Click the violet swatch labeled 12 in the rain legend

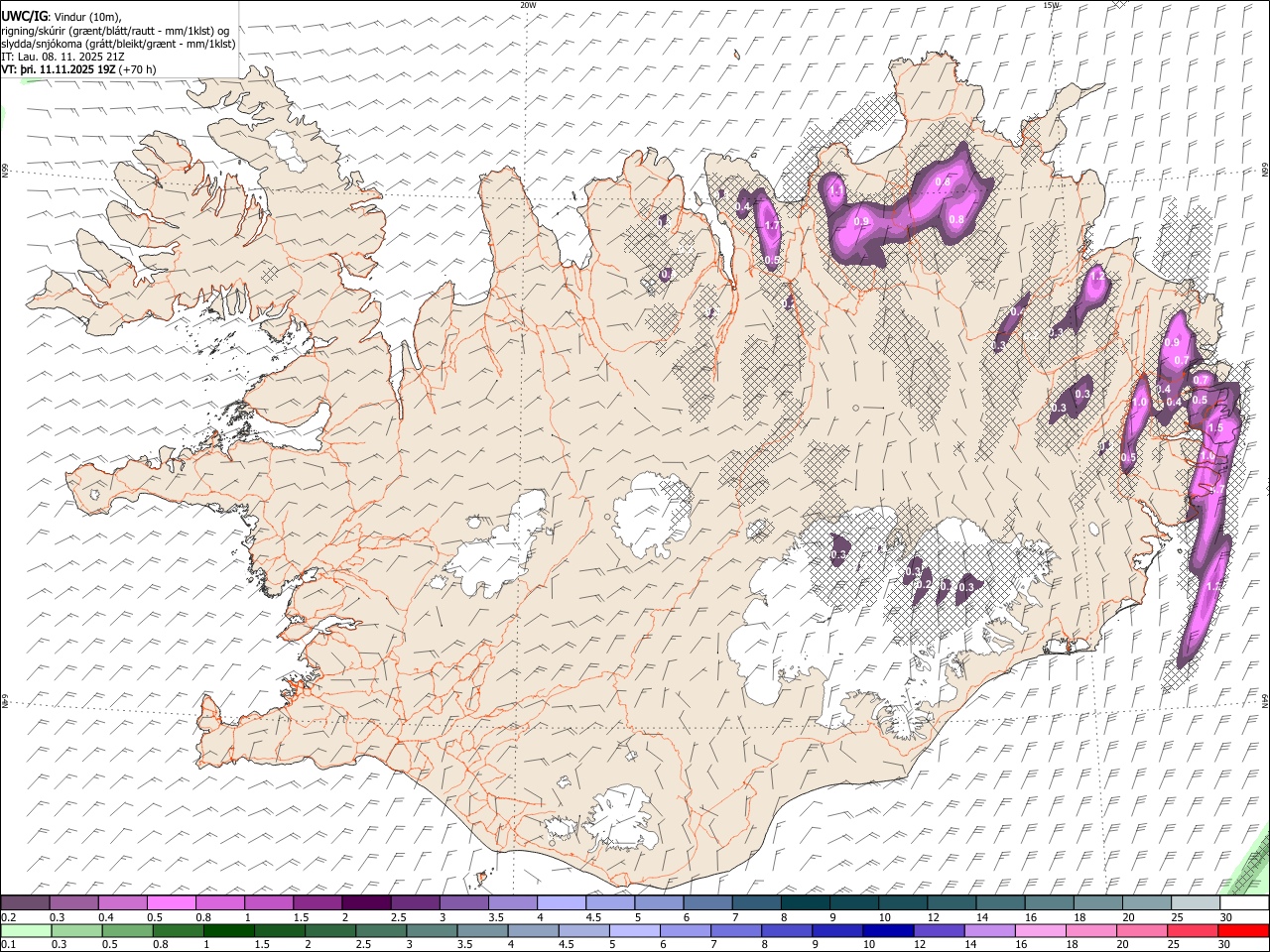pyautogui.click(x=940, y=930)
